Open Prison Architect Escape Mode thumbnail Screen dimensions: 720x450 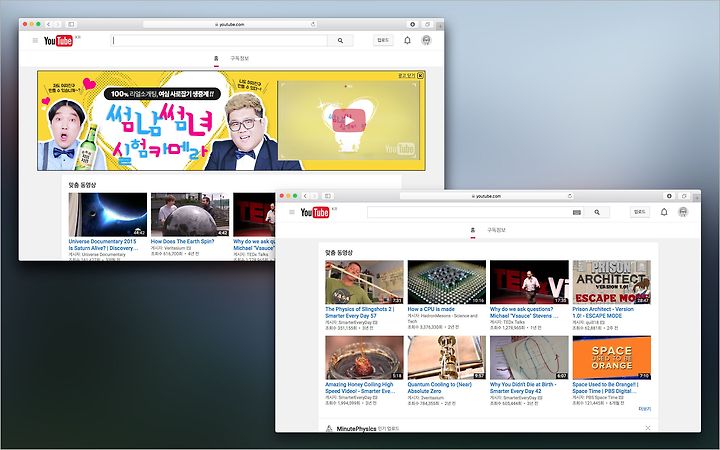click(x=612, y=282)
